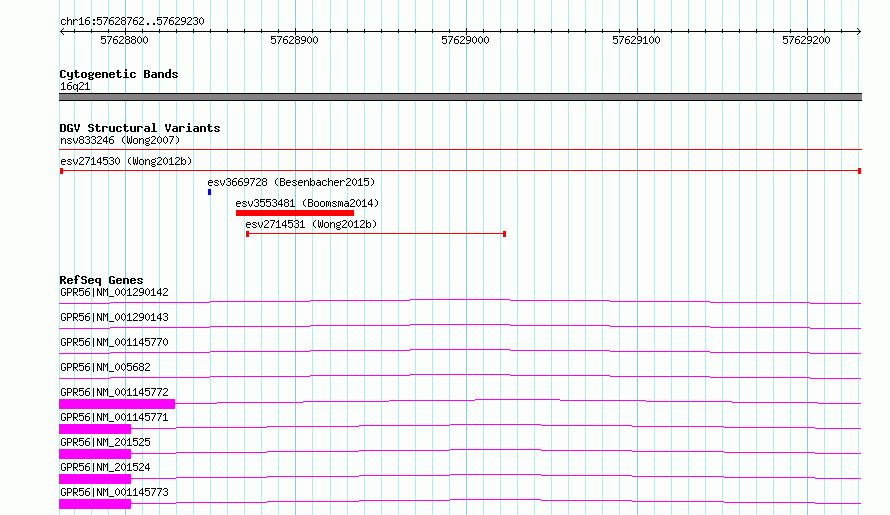The image size is (890, 515).
Task: Click the 57629000 position on the ruler
Action: point(465,41)
